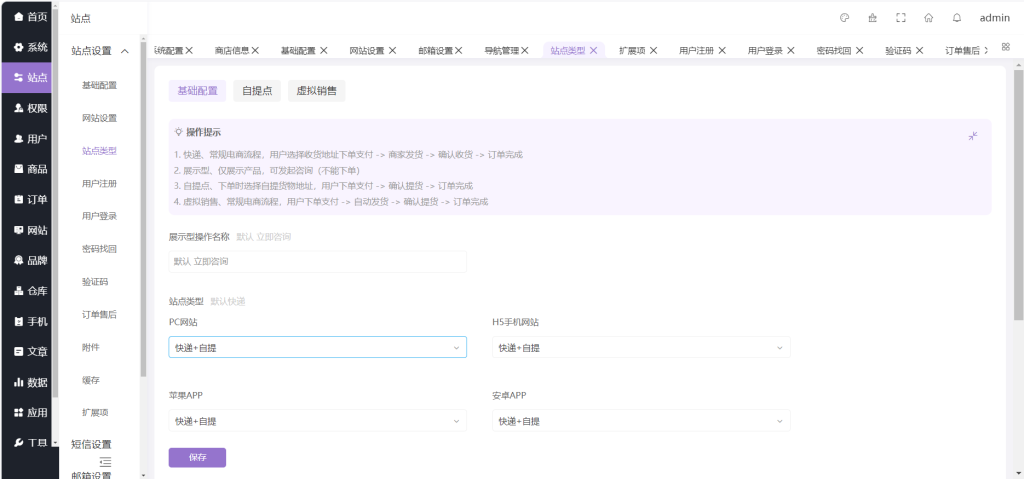This screenshot has width=1024, height=479.
Task: Open the admin user menu
Action: (x=994, y=18)
